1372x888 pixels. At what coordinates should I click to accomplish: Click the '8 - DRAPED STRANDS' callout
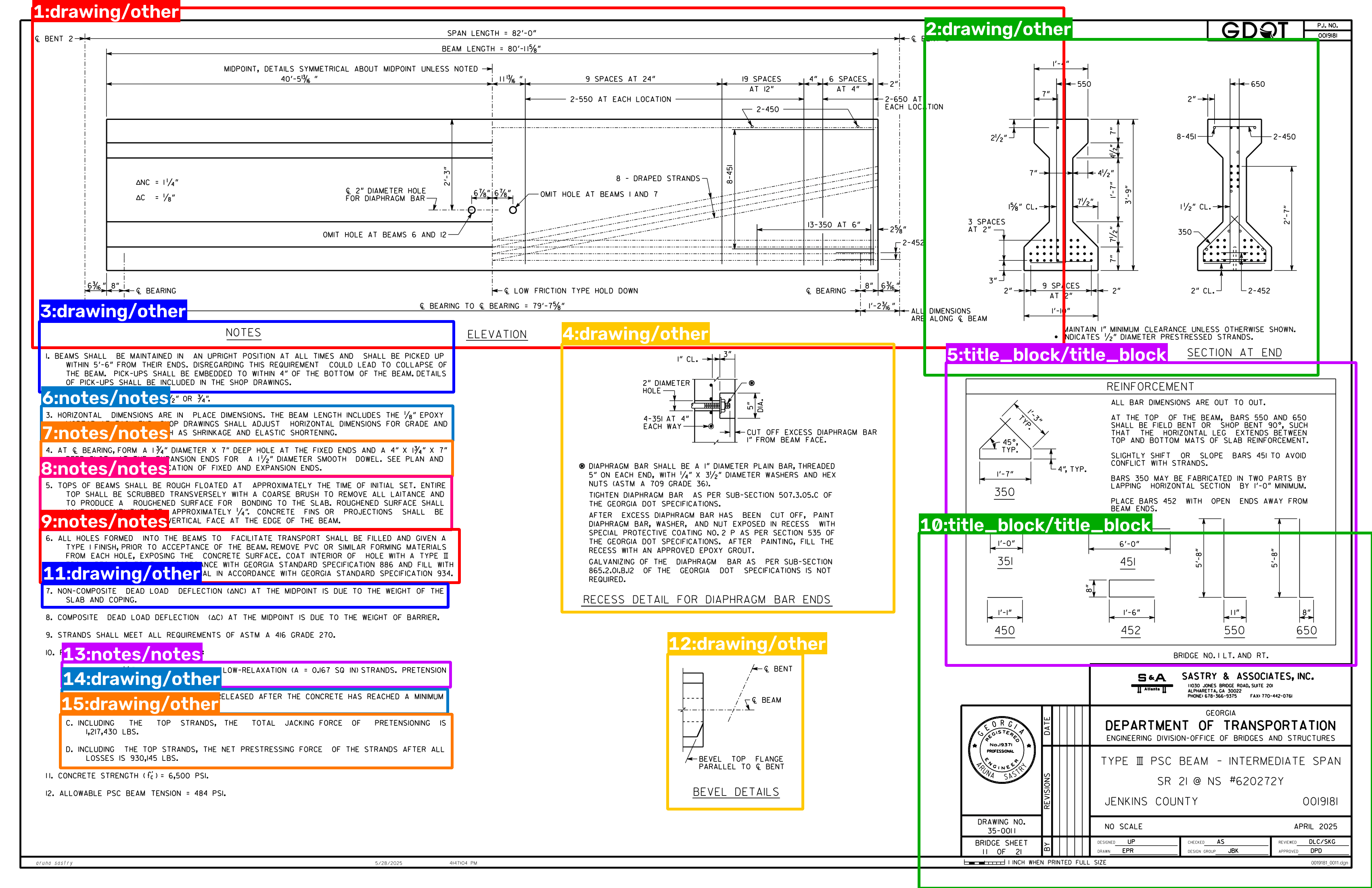(x=658, y=179)
